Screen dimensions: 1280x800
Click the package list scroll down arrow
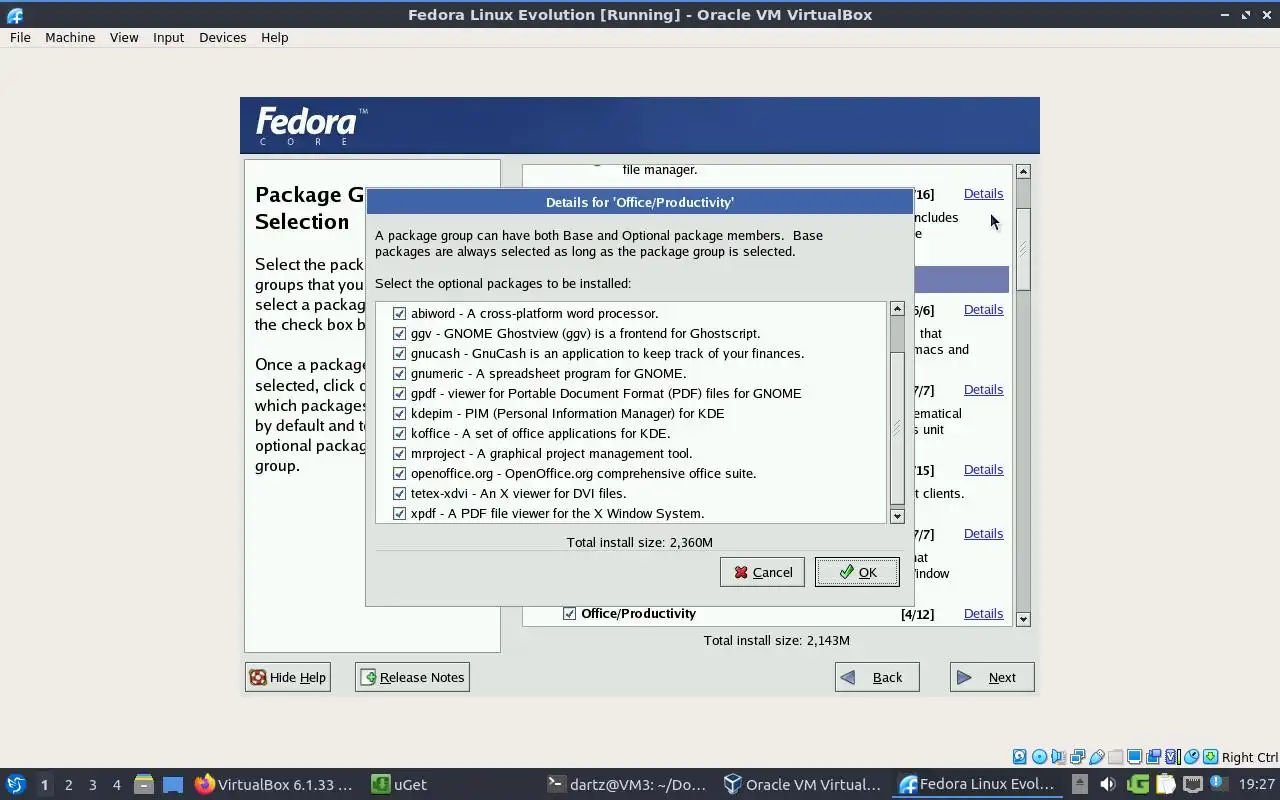(897, 516)
